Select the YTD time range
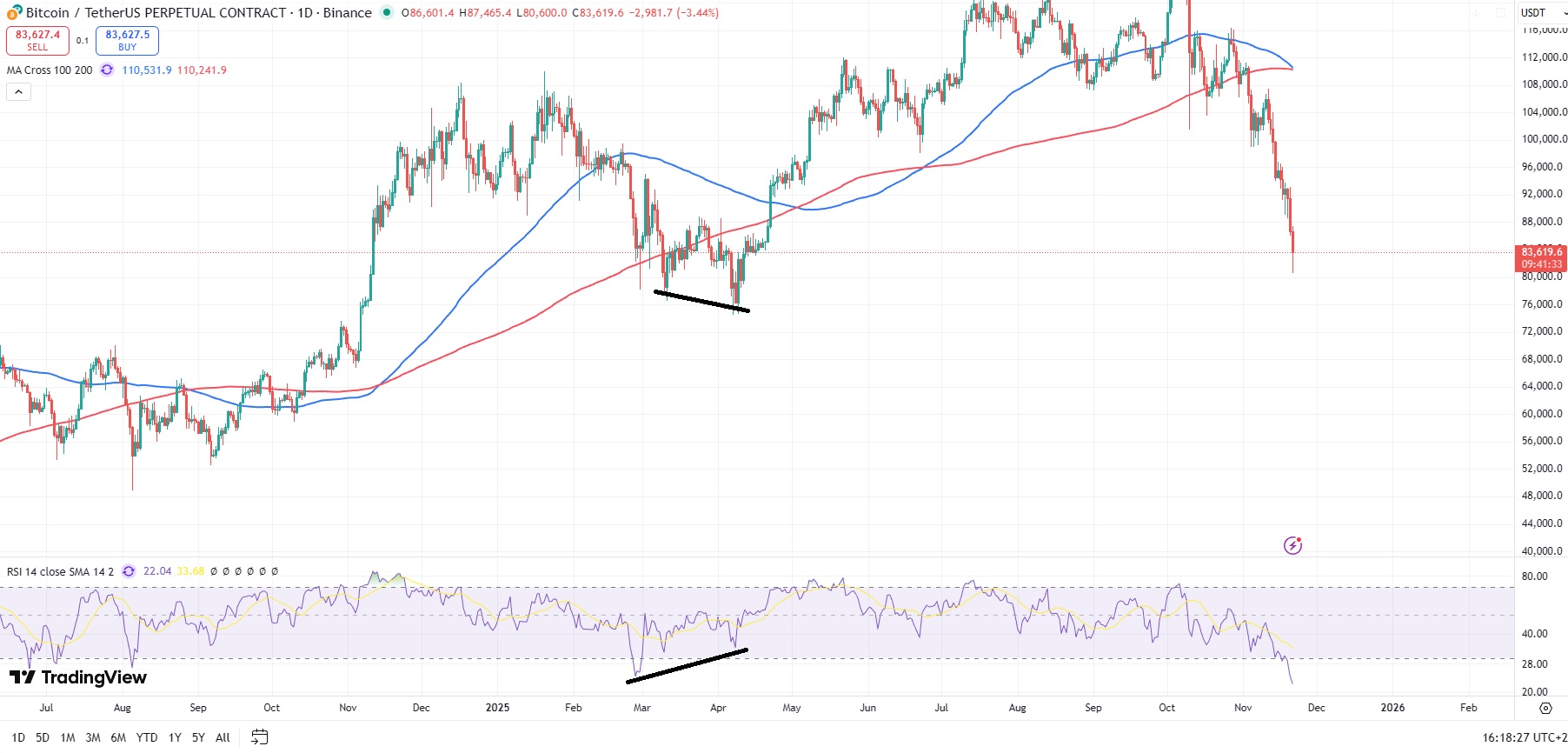Viewport: 1568px width, 753px height. (147, 737)
